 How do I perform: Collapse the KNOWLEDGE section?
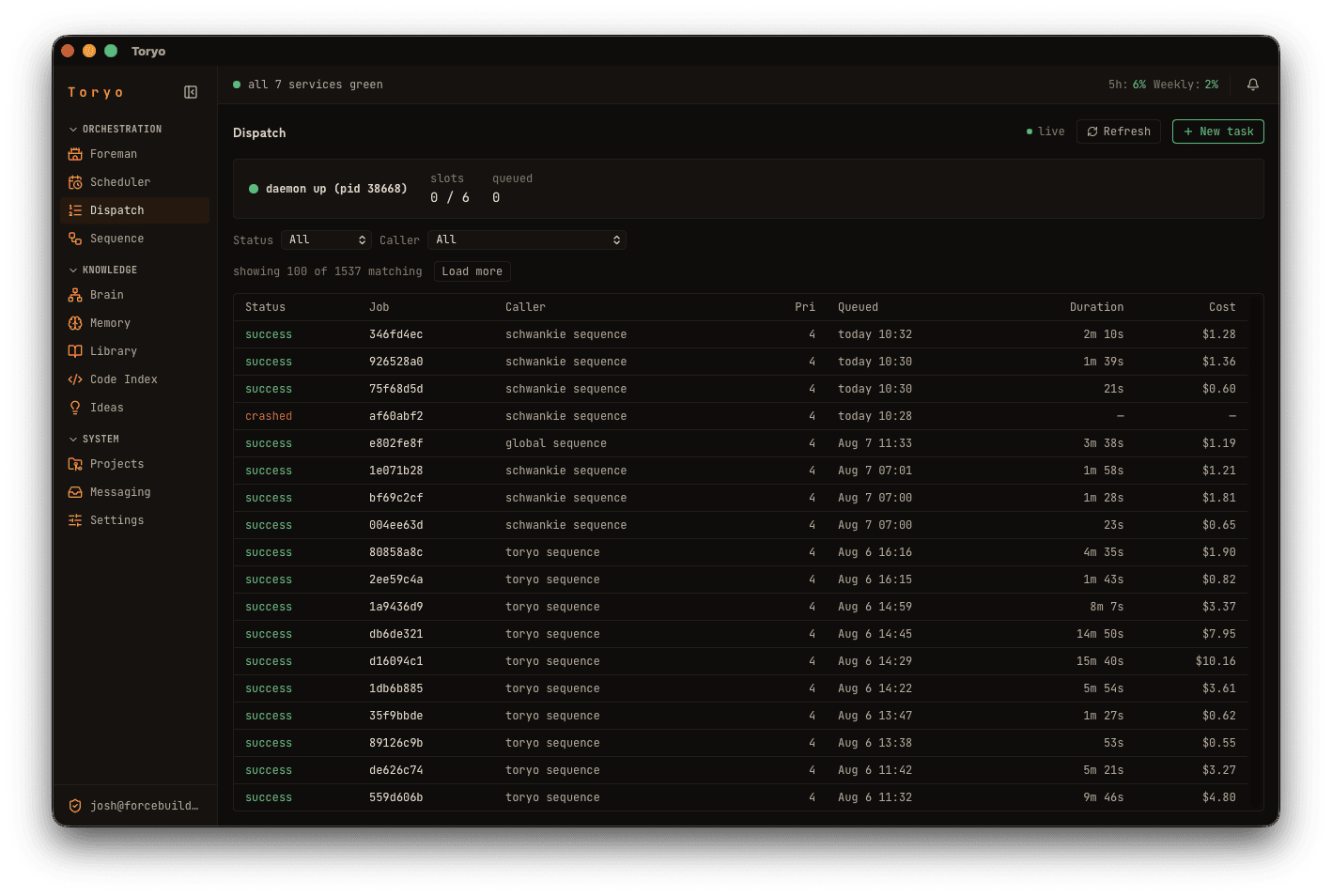[102, 270]
